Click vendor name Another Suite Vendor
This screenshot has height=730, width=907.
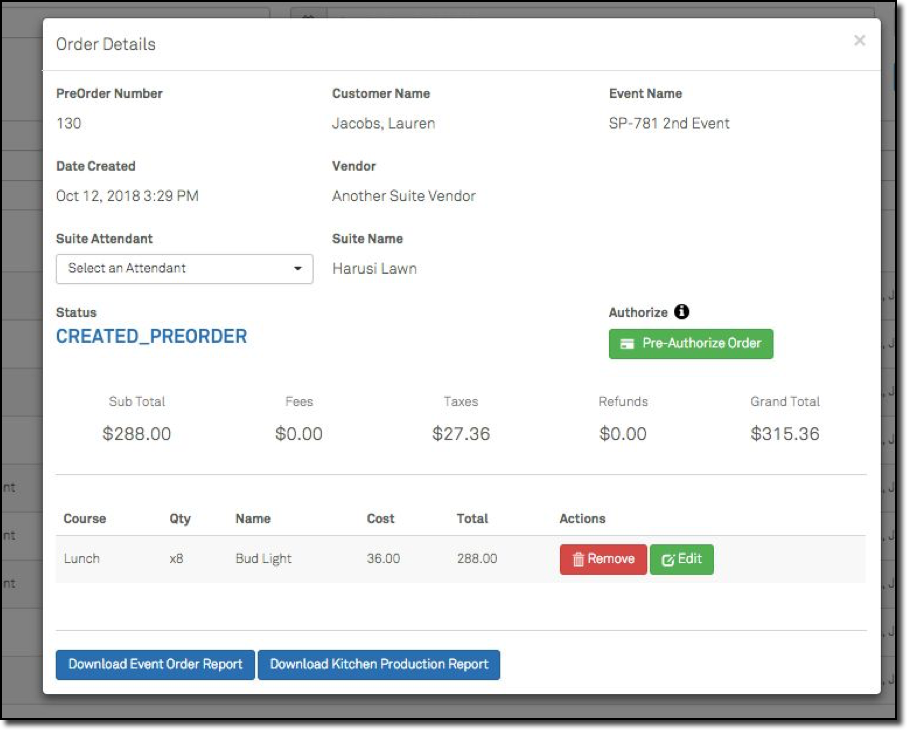pyautogui.click(x=404, y=196)
